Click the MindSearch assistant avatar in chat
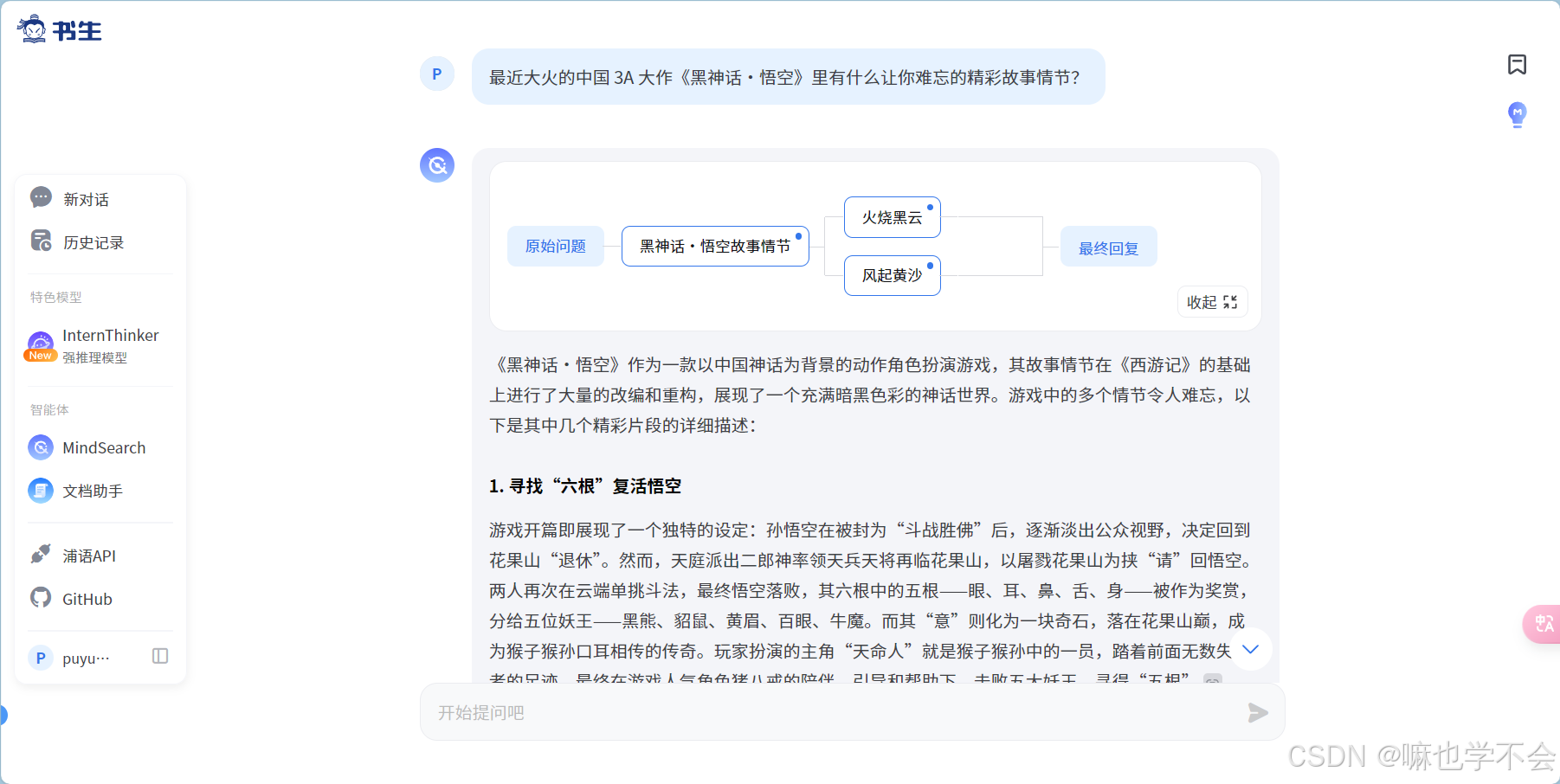 tap(437, 164)
